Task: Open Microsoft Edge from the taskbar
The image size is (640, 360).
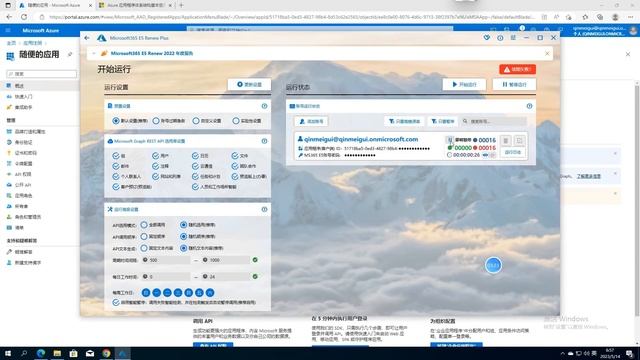Action: [x=40, y=353]
